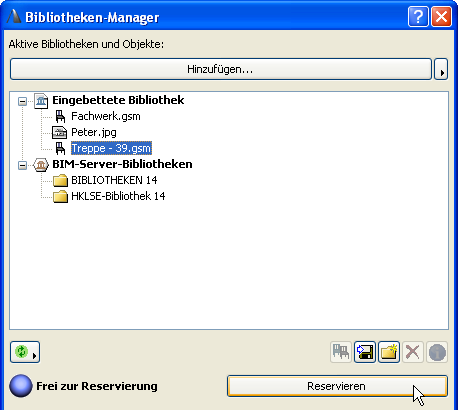Select the Peter.jpg image file

tap(94, 132)
